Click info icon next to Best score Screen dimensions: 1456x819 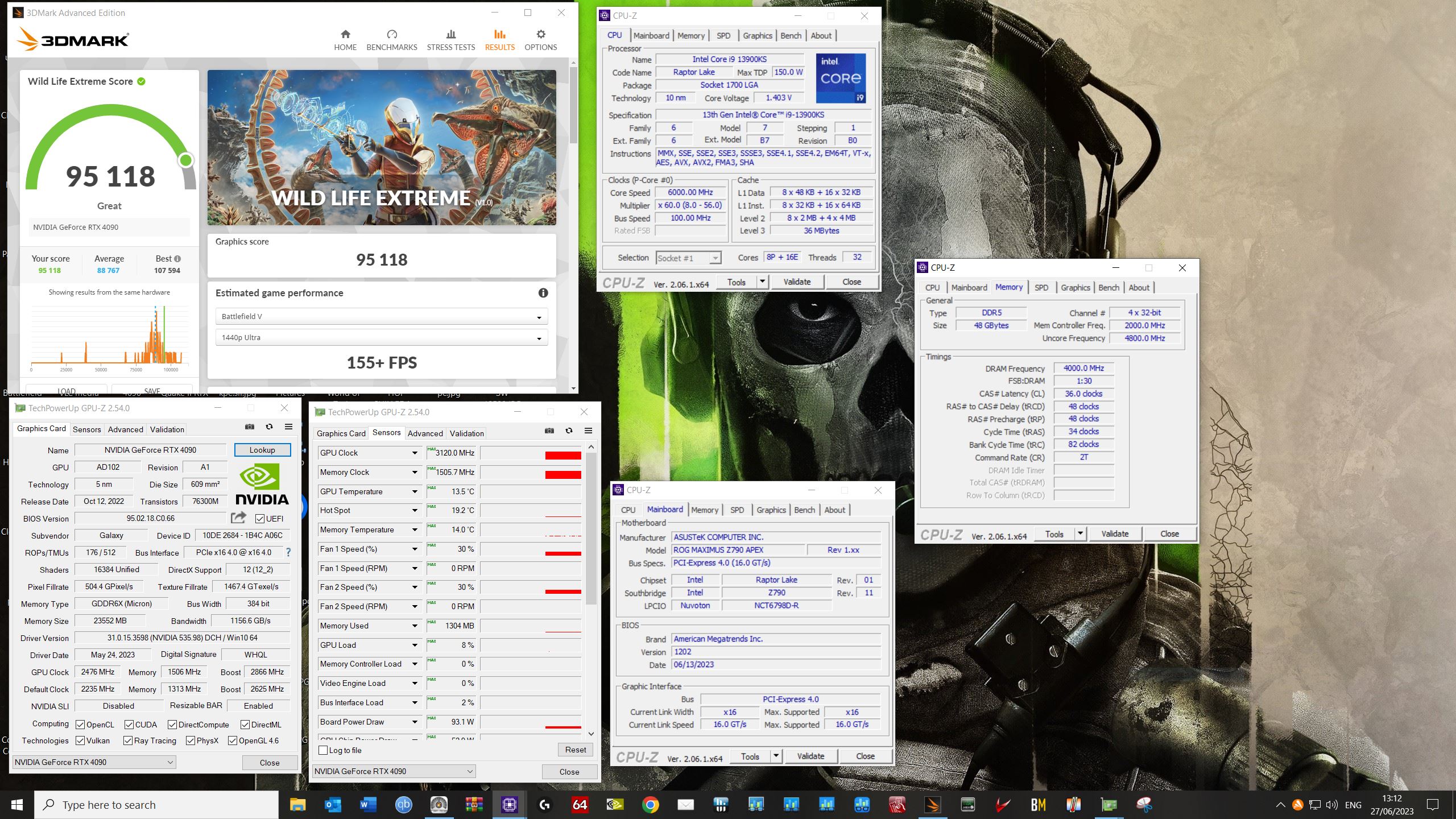(177, 259)
